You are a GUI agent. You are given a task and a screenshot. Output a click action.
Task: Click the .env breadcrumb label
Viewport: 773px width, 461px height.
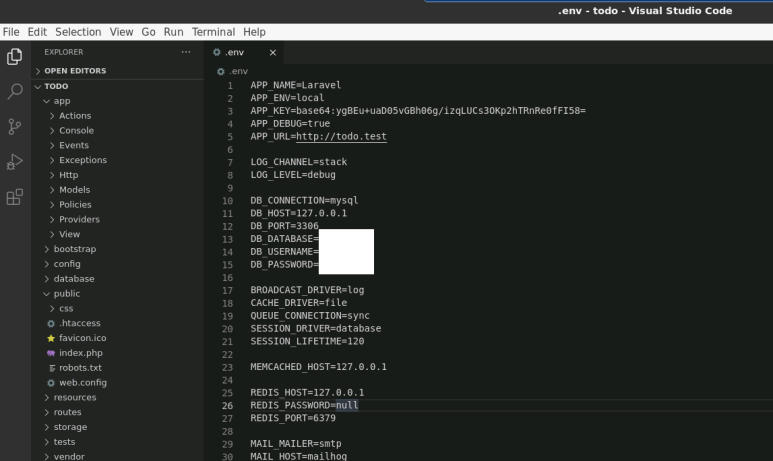[x=239, y=71]
